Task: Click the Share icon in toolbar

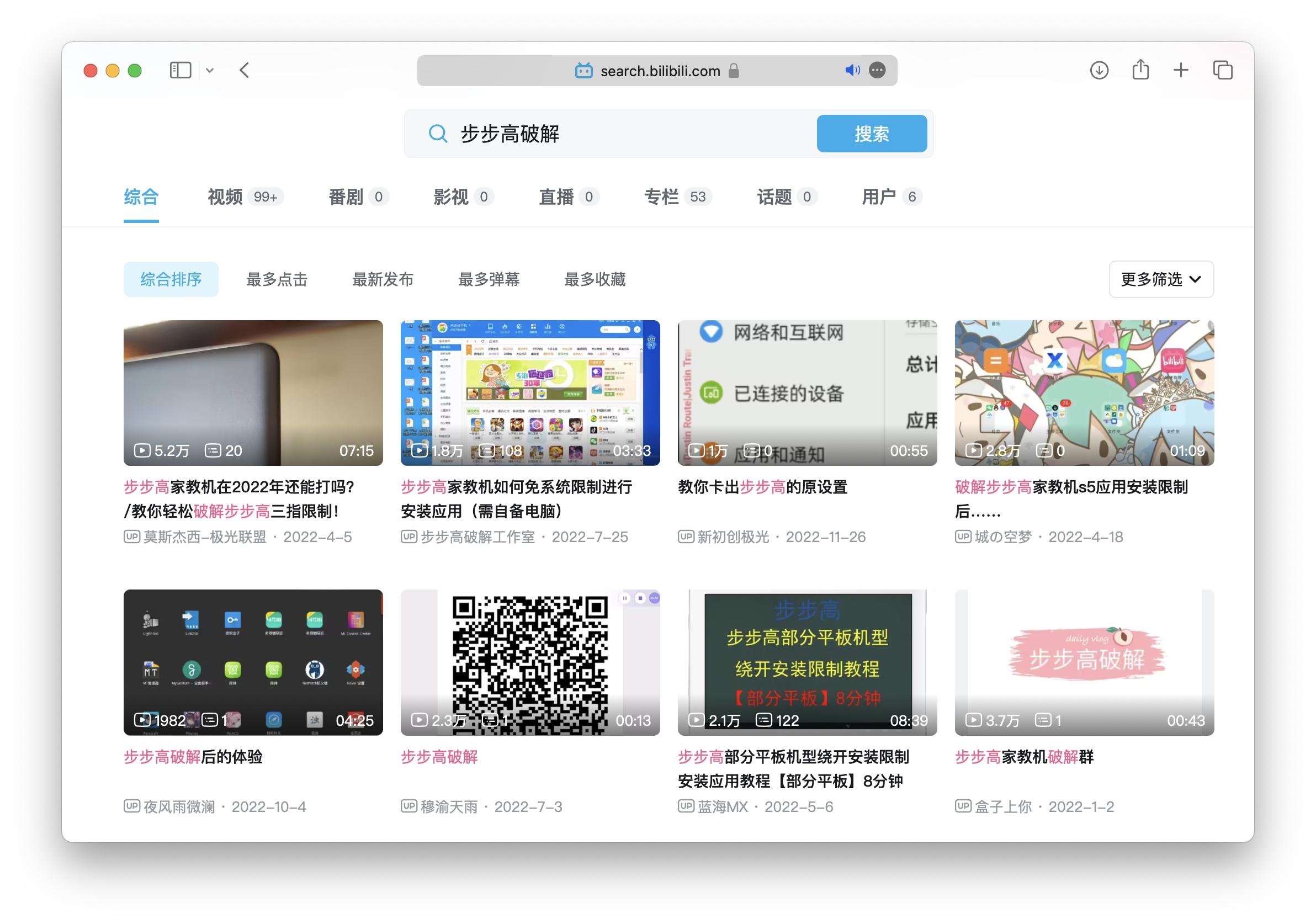Action: coord(1140,71)
